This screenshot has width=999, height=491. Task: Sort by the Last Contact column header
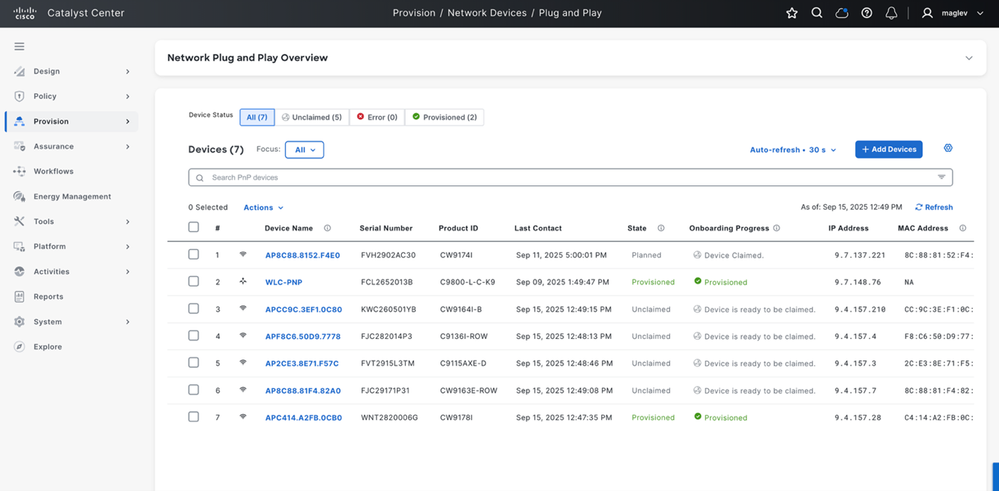point(538,228)
